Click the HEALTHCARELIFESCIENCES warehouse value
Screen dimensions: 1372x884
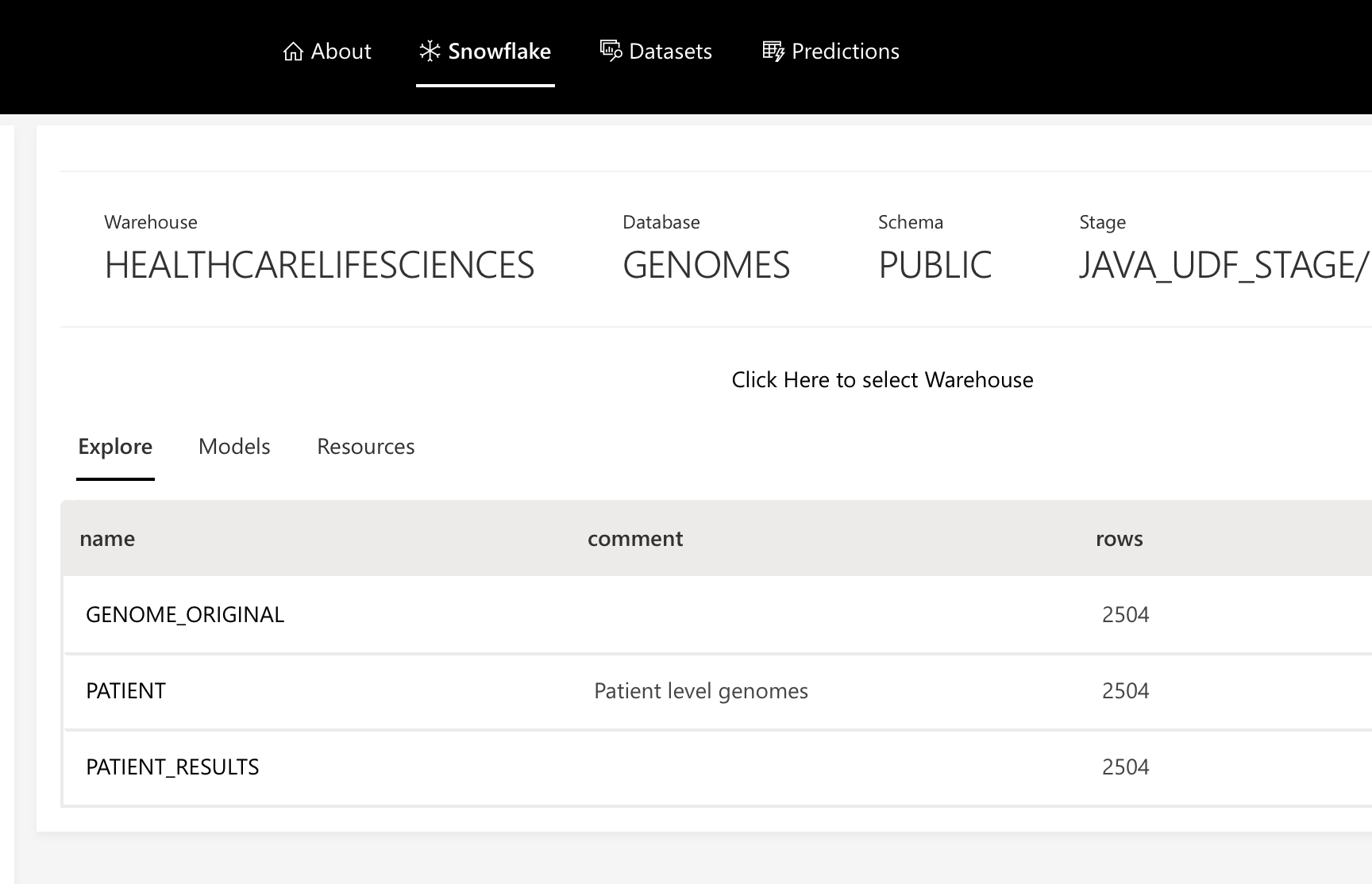(319, 265)
